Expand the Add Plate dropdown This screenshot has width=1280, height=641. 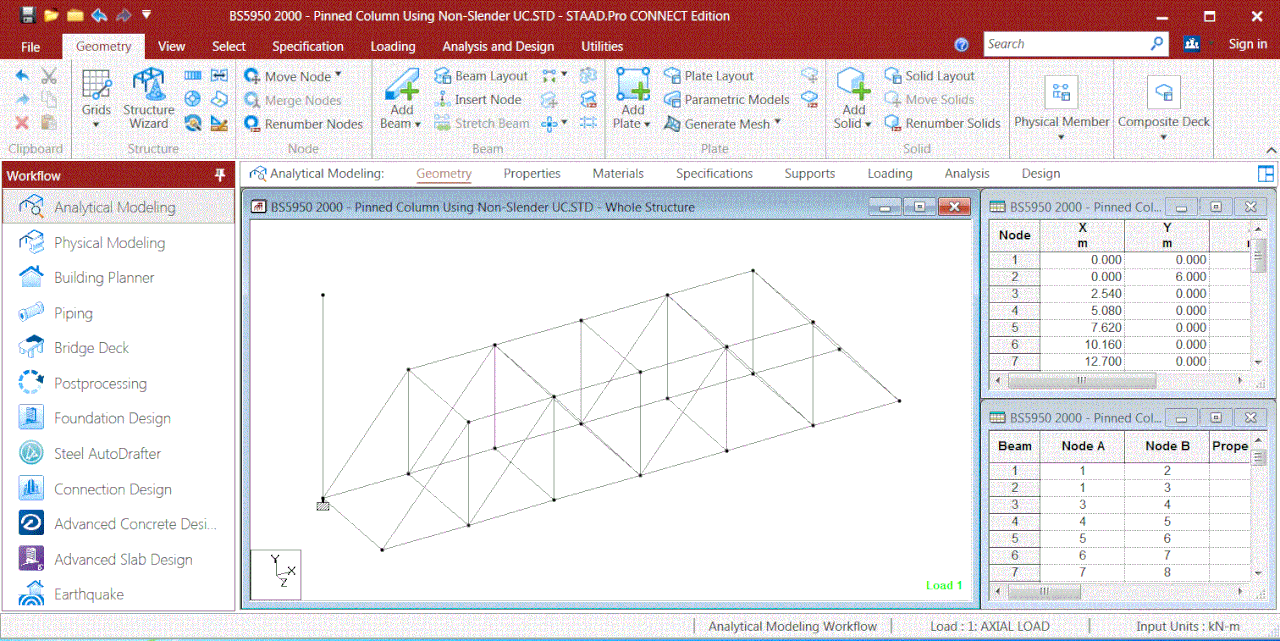click(647, 124)
